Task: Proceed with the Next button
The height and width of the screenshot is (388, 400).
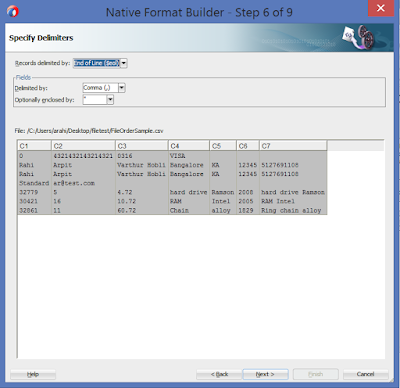Action: tap(265, 374)
